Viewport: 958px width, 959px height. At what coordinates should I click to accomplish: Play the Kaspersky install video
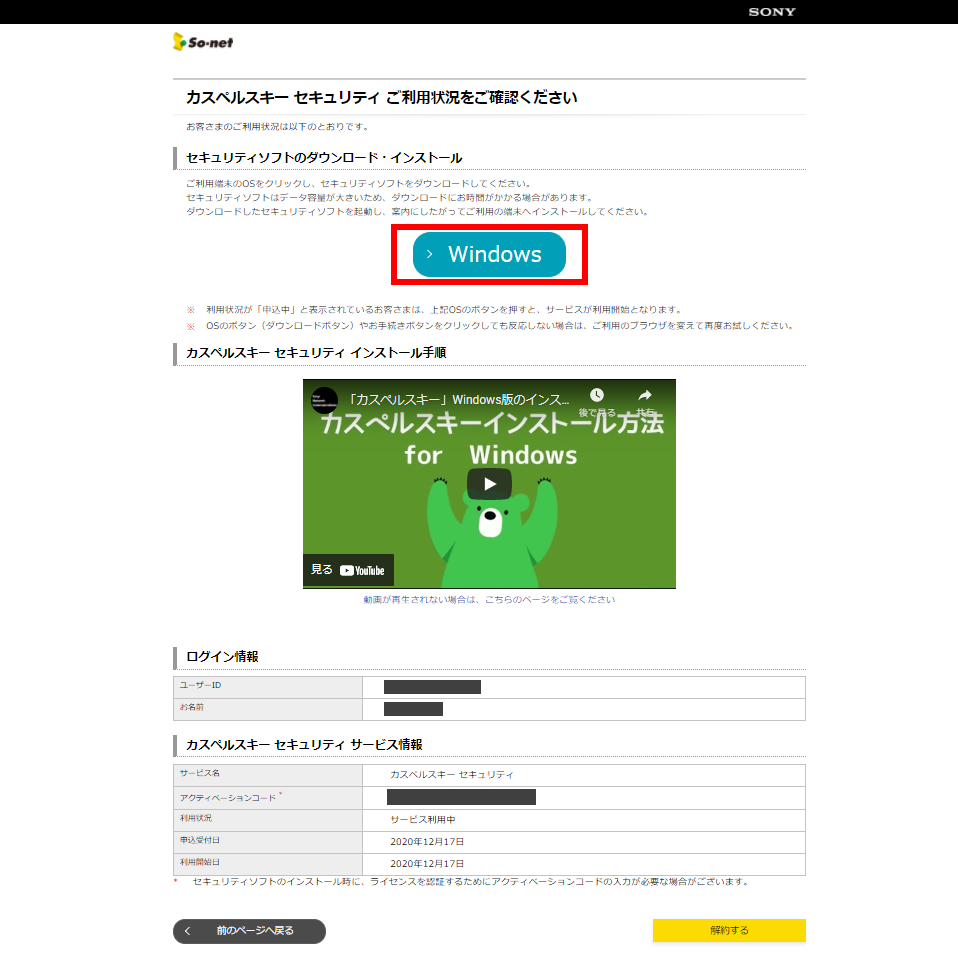pyautogui.click(x=489, y=484)
